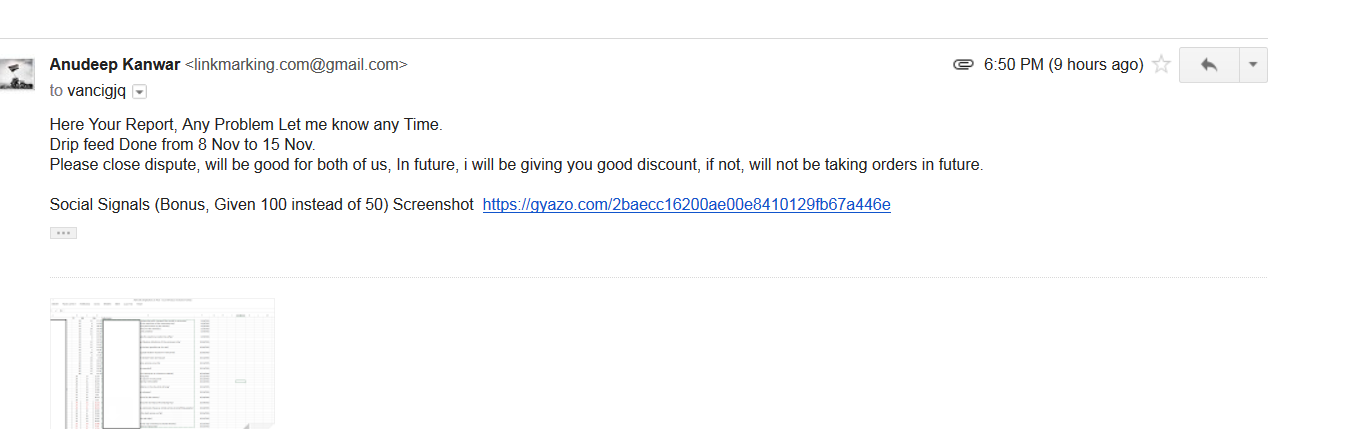Star the message from Anudeep Kanwar
This screenshot has width=1369, height=429.
1161,65
